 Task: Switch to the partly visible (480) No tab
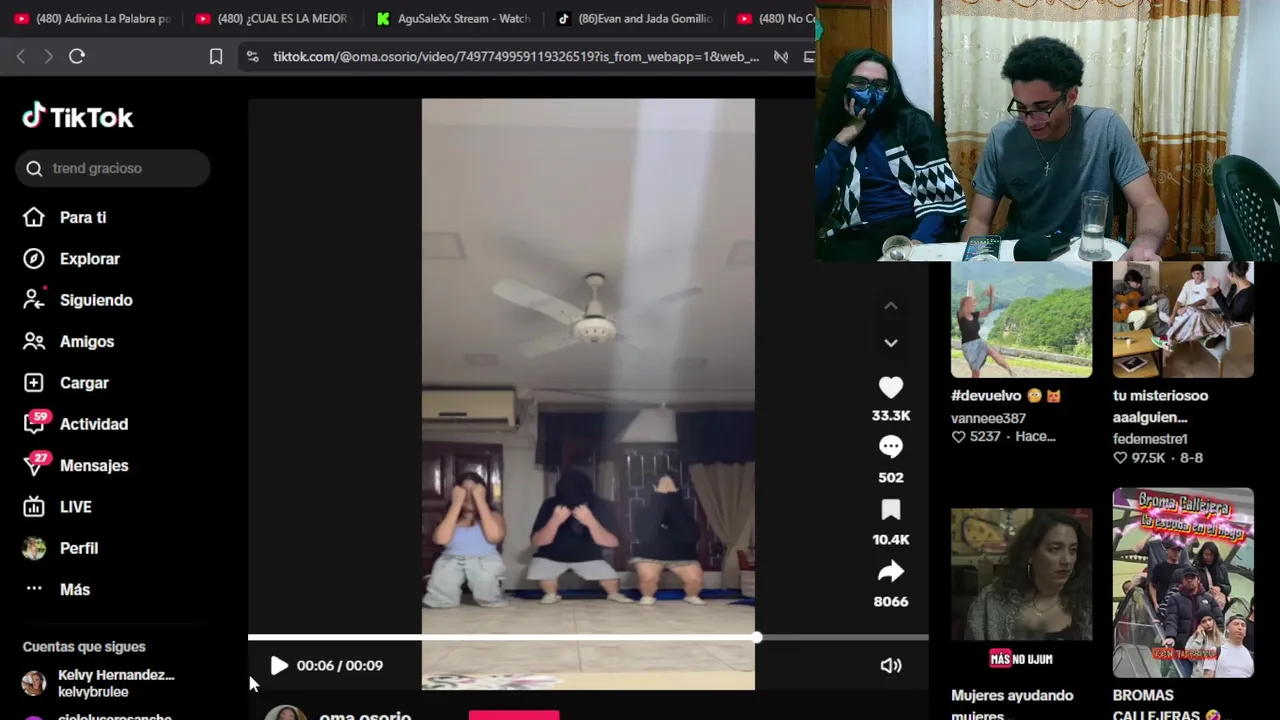[775, 18]
